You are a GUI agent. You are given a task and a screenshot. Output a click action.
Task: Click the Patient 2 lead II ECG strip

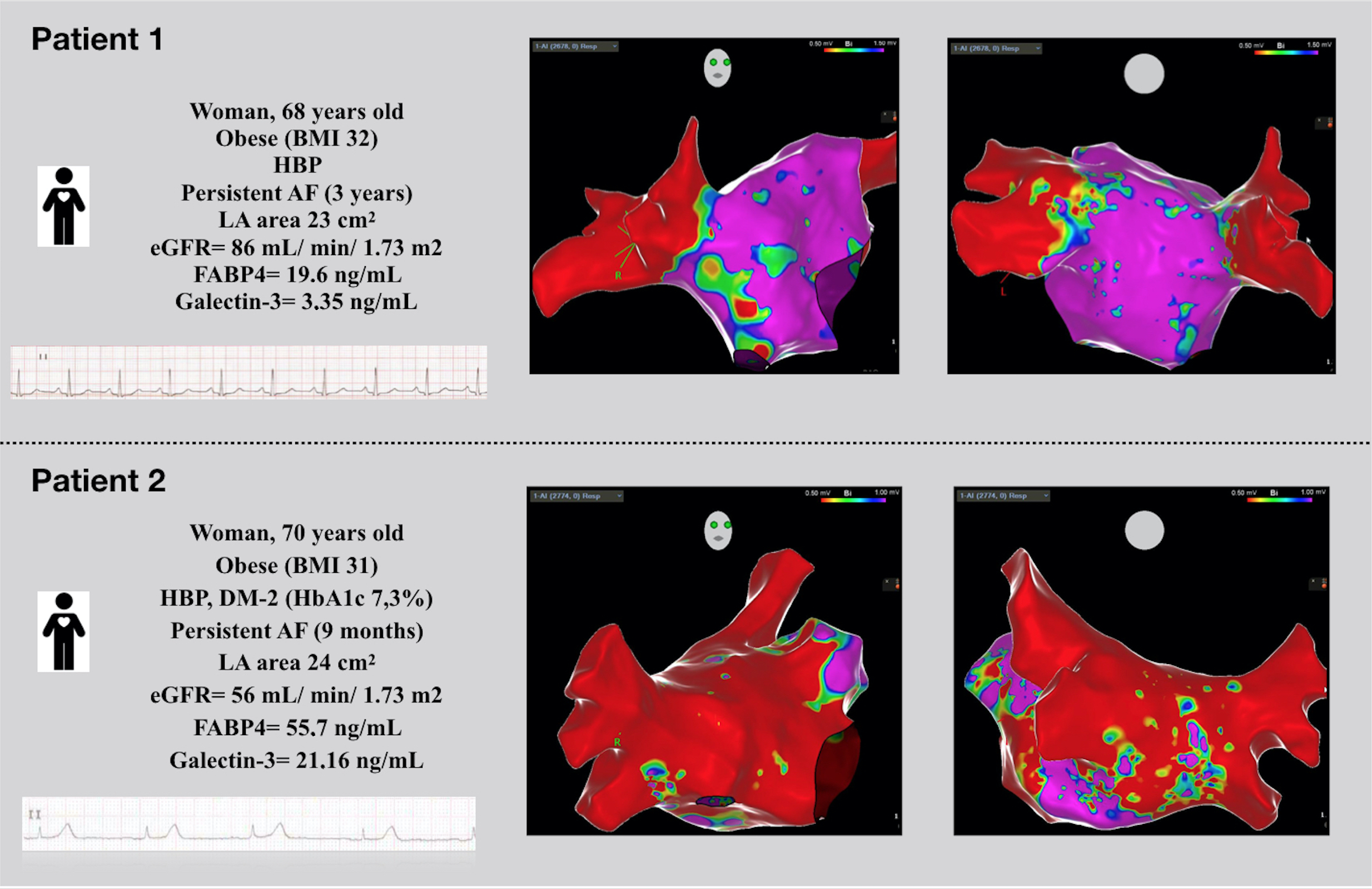248,824
